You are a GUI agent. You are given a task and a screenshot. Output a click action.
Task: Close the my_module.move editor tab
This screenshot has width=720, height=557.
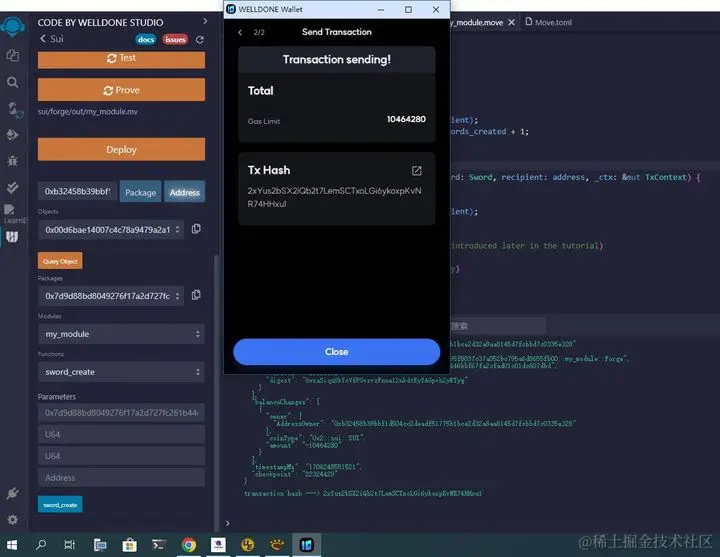tap(512, 22)
